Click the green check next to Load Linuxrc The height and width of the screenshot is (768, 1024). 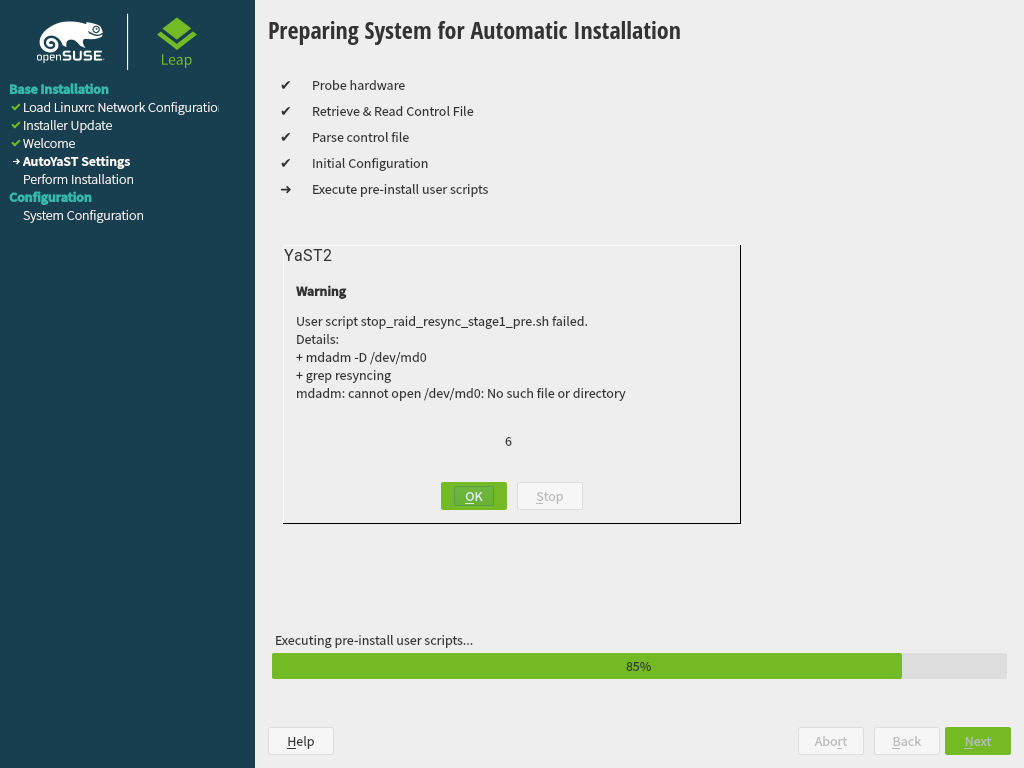pyautogui.click(x=16, y=106)
